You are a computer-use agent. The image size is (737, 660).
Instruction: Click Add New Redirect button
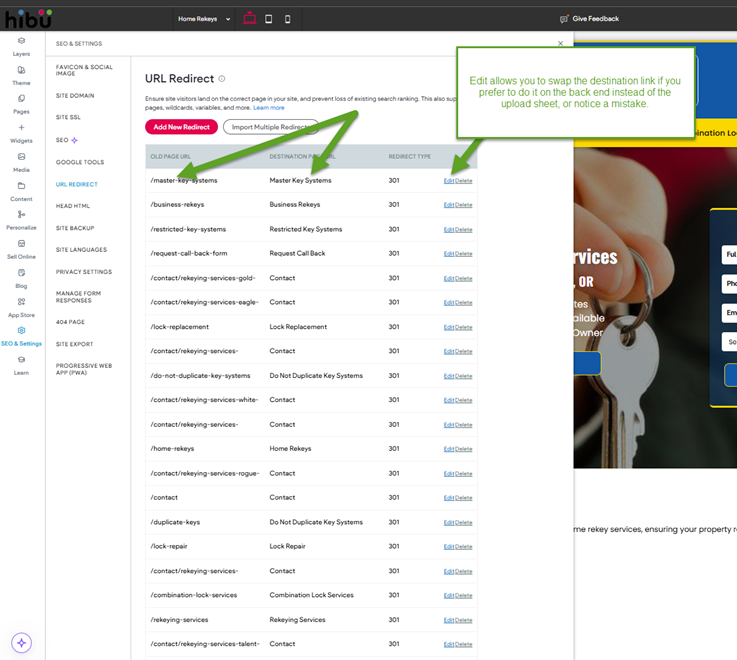coord(181,127)
